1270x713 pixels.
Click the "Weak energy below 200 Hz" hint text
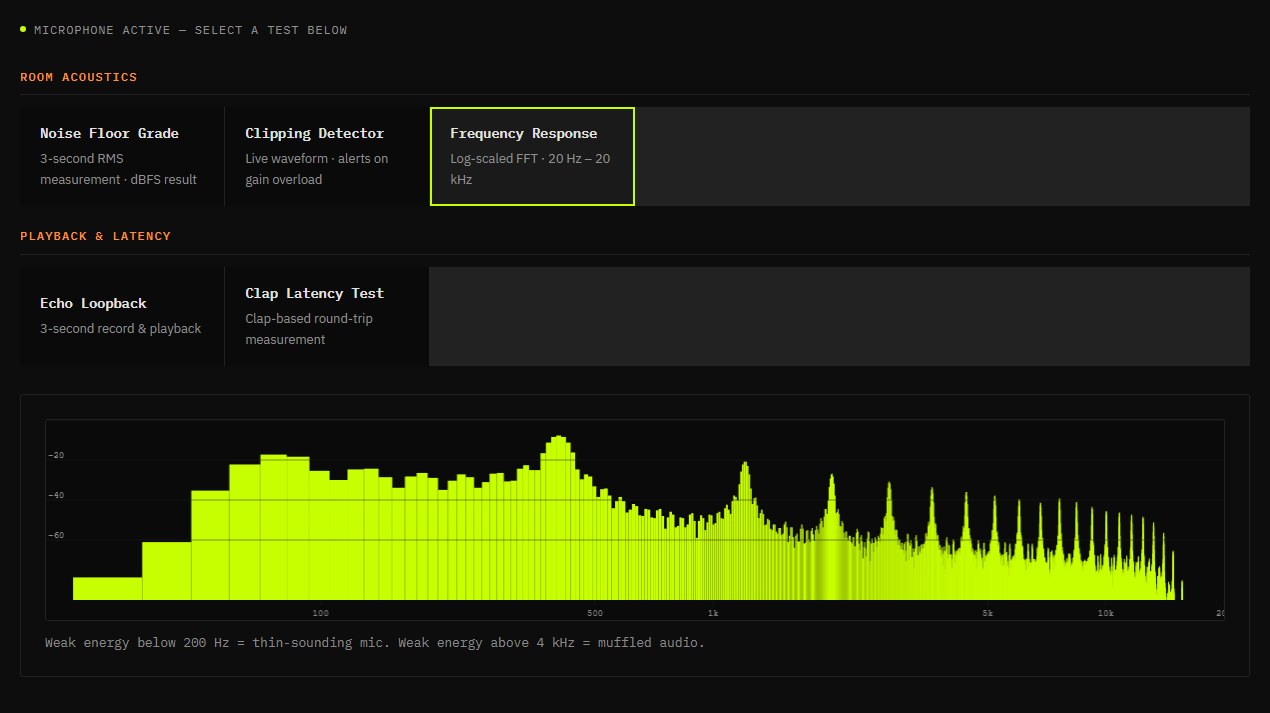pyautogui.click(x=375, y=643)
